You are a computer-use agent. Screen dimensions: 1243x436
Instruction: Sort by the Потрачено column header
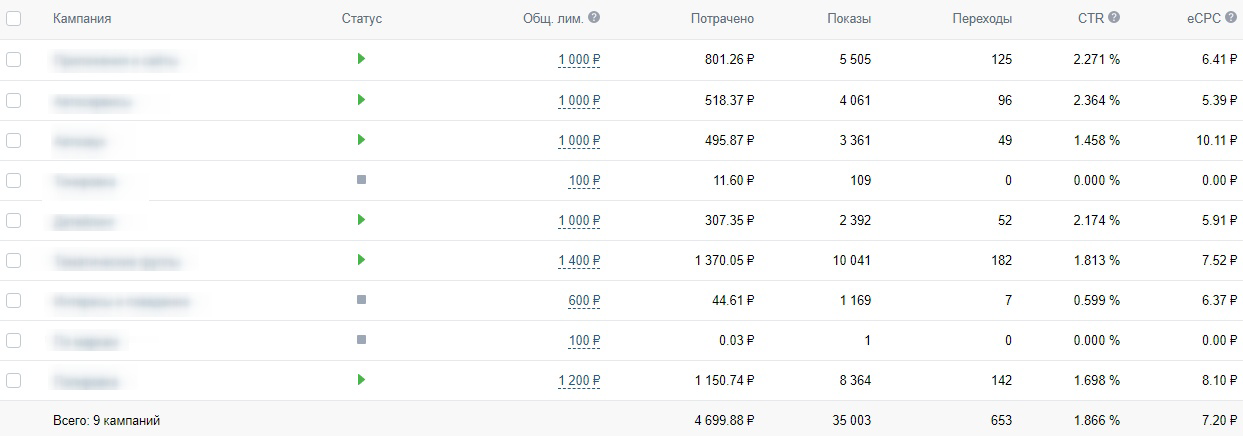pos(722,19)
